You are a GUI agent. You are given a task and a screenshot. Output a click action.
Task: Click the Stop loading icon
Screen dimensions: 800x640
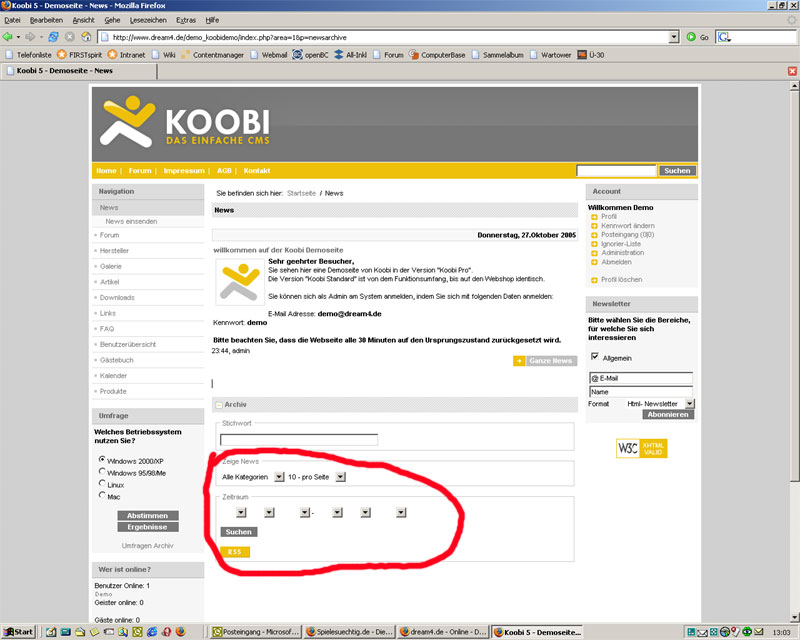click(70, 37)
